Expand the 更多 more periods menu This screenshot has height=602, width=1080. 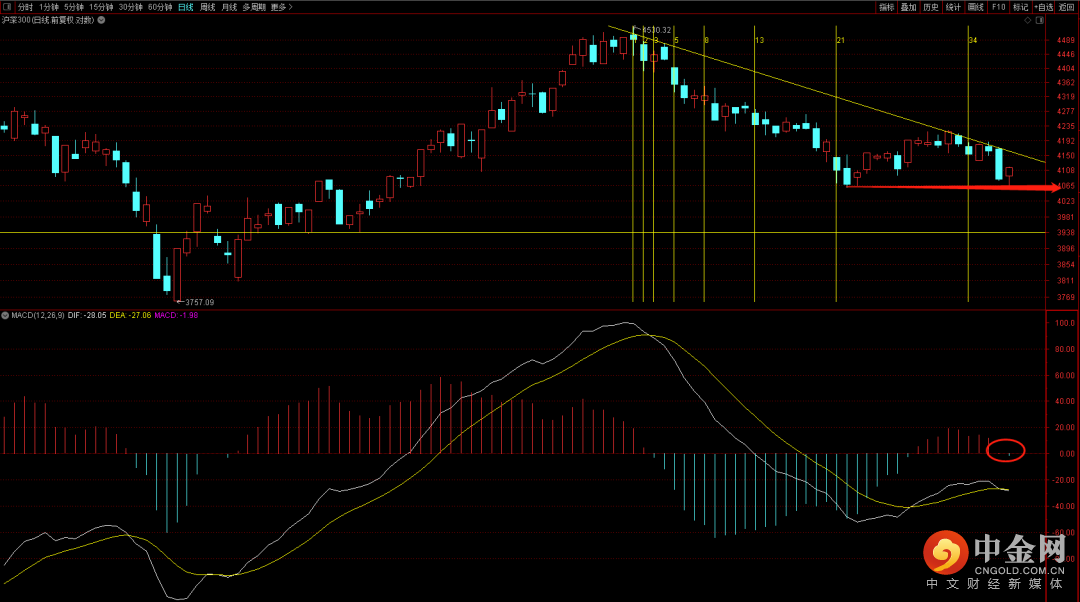tap(282, 7)
